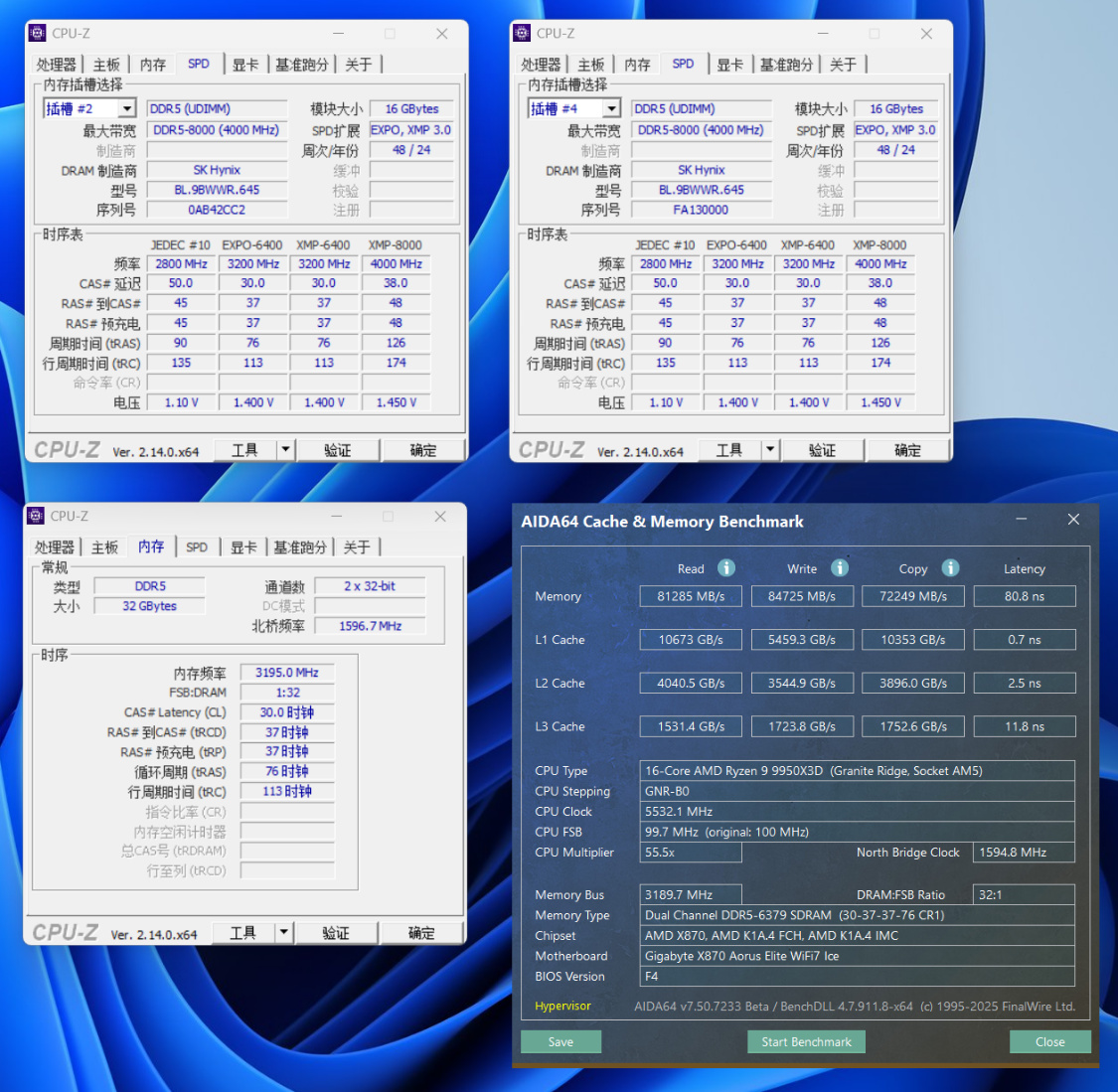Open 显卡 tab in slot #4 window
This screenshot has width=1118, height=1092.
730,65
